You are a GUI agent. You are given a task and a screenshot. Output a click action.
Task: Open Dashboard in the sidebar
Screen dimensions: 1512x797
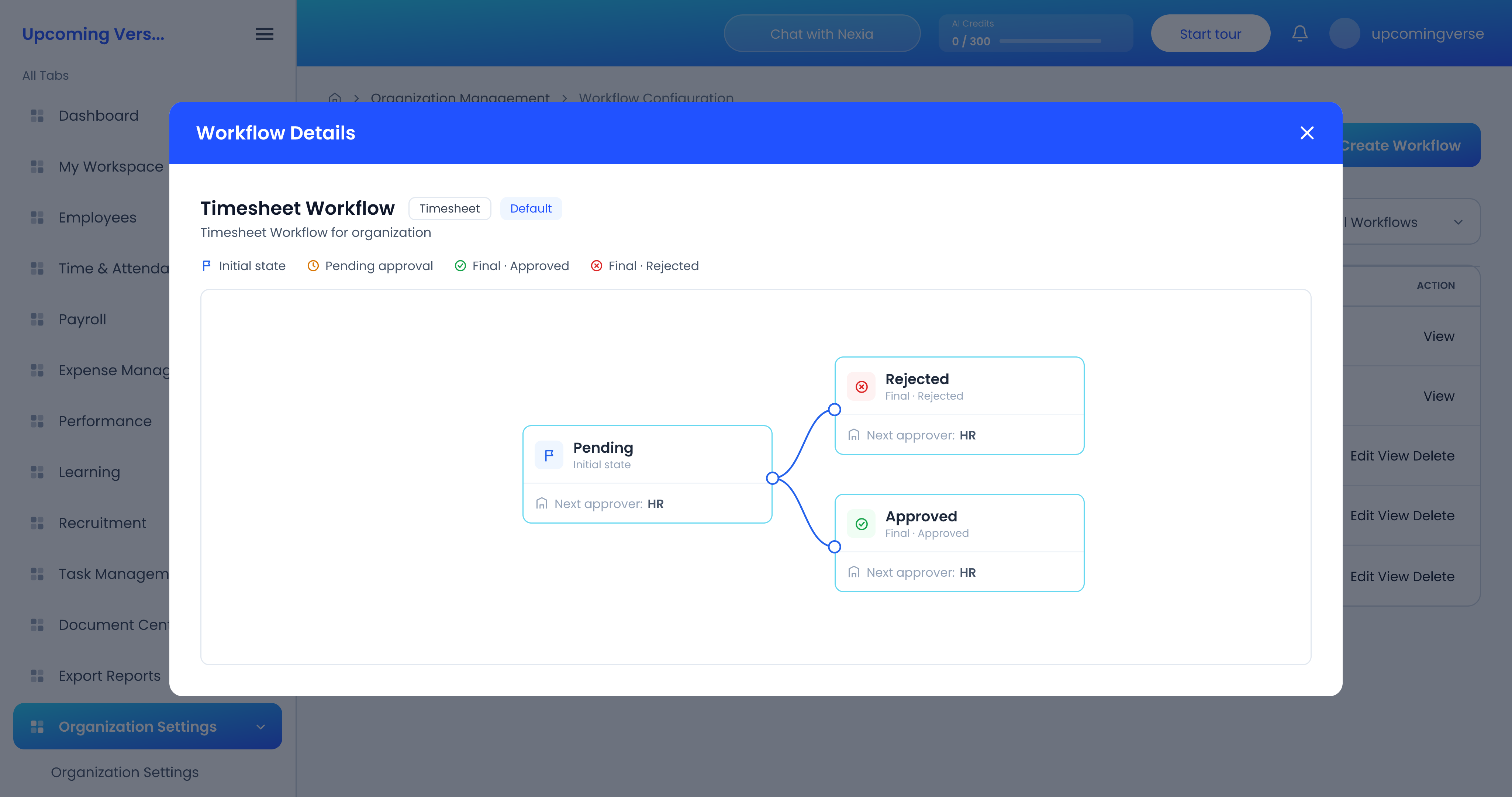click(x=99, y=115)
